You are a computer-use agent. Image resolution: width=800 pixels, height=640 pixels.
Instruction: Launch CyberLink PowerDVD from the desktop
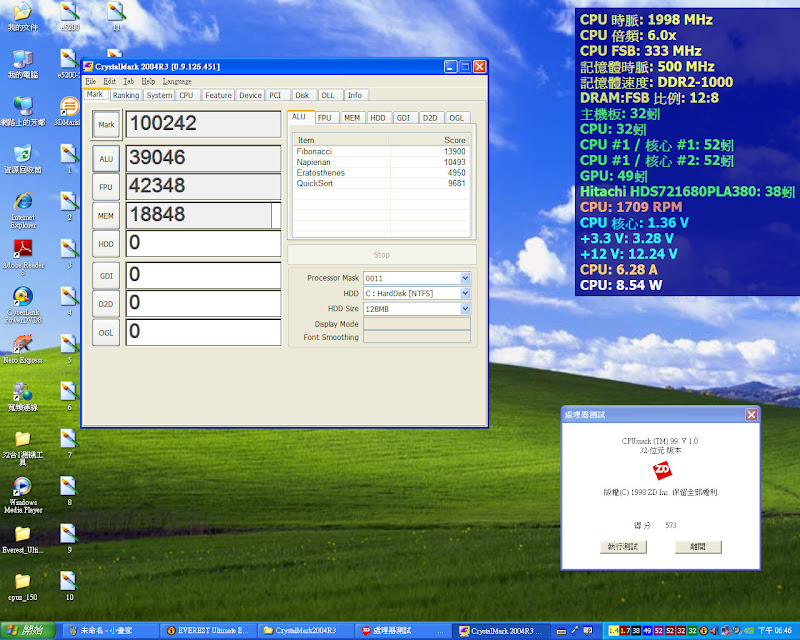click(22, 296)
